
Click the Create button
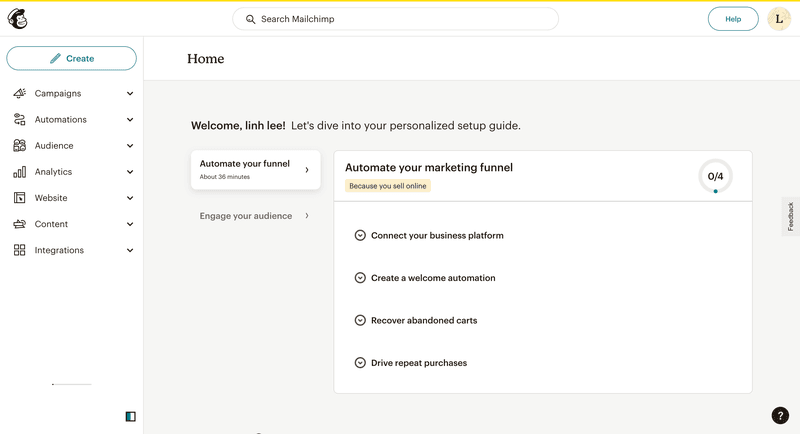pos(71,59)
